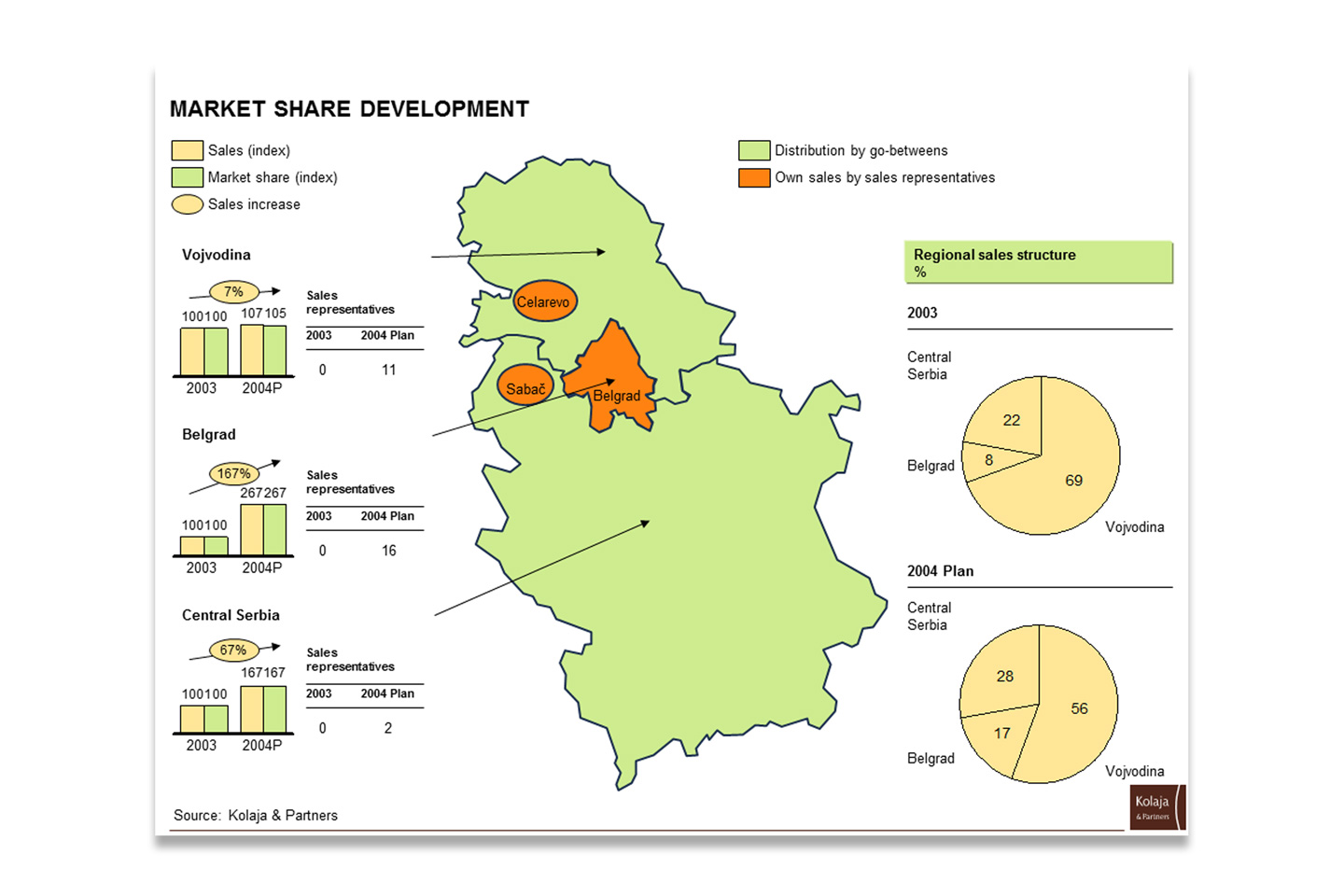1344x896 pixels.
Task: Click the Vojvodina label beside 2004 pie
Action: pos(1135,772)
